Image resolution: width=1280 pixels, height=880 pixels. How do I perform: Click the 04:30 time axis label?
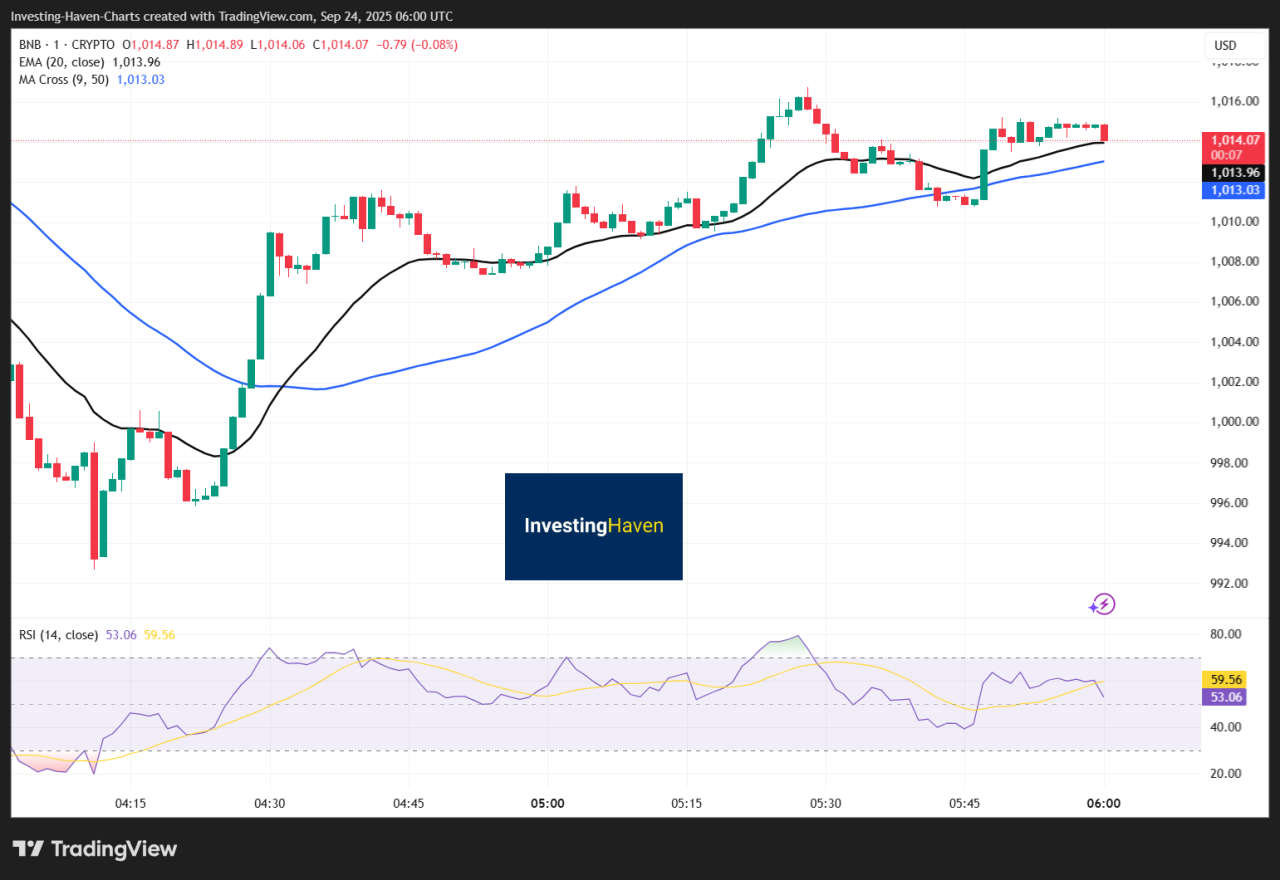[269, 803]
